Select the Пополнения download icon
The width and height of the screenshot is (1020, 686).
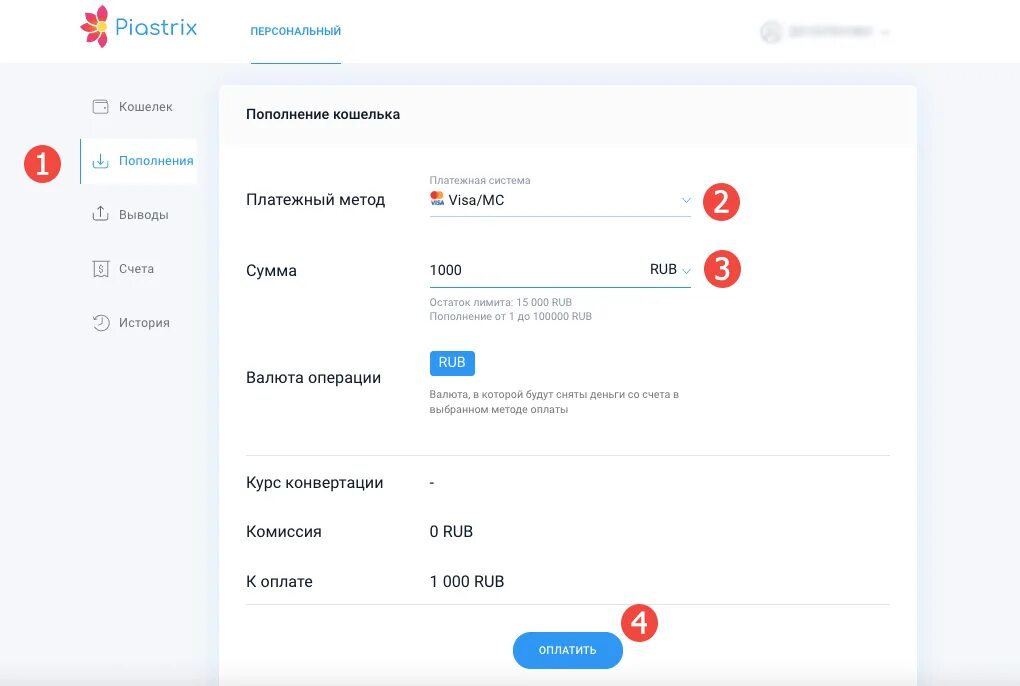pyautogui.click(x=100, y=161)
